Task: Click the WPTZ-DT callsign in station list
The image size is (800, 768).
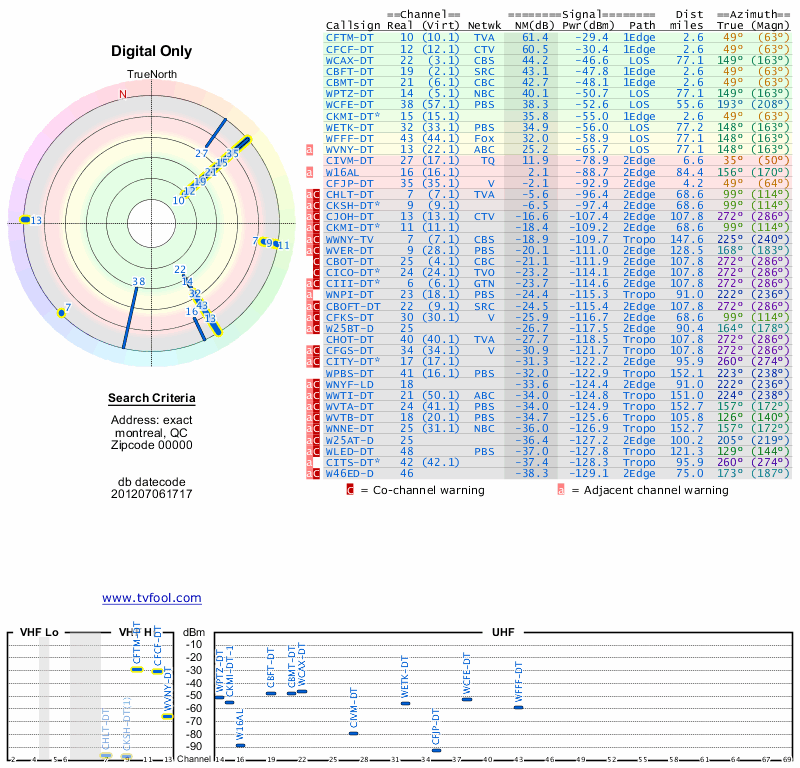Action: 350,93
